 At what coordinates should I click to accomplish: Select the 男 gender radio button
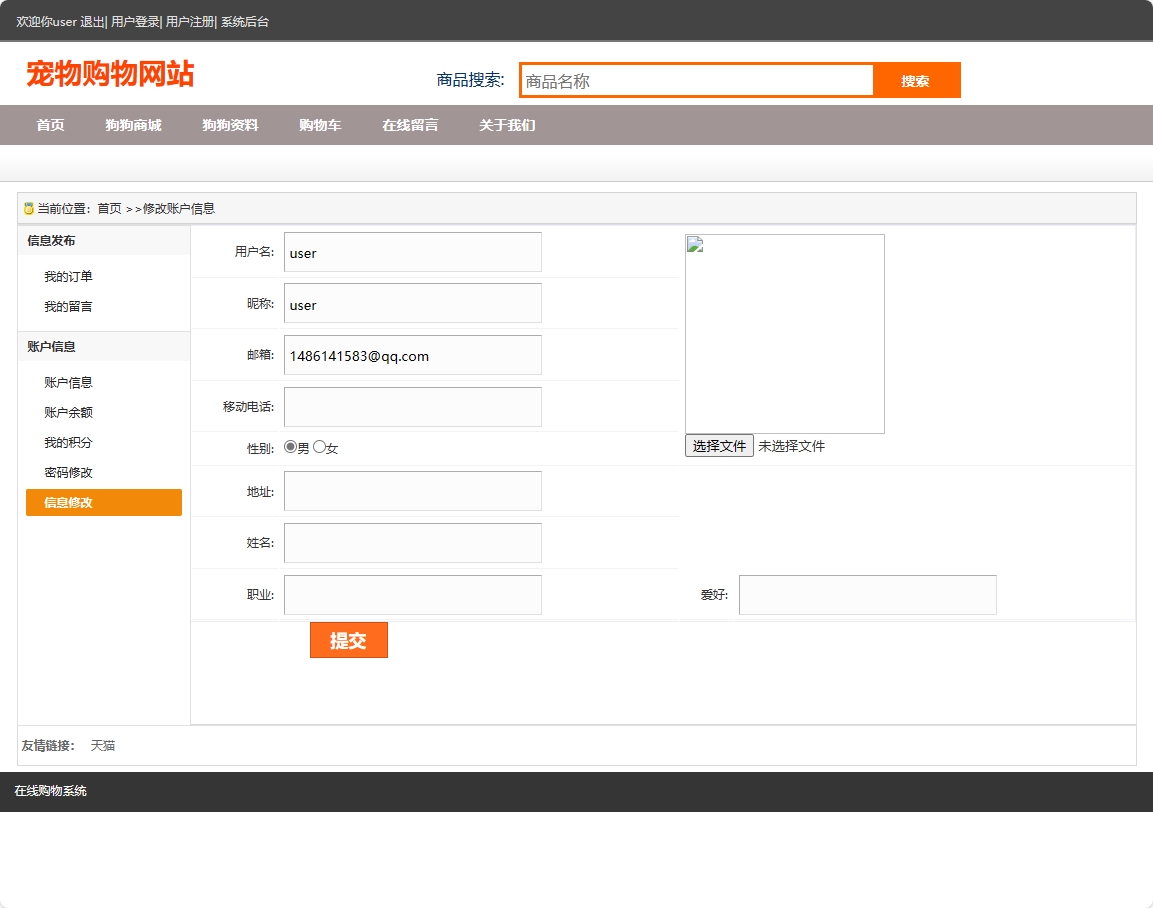click(291, 447)
